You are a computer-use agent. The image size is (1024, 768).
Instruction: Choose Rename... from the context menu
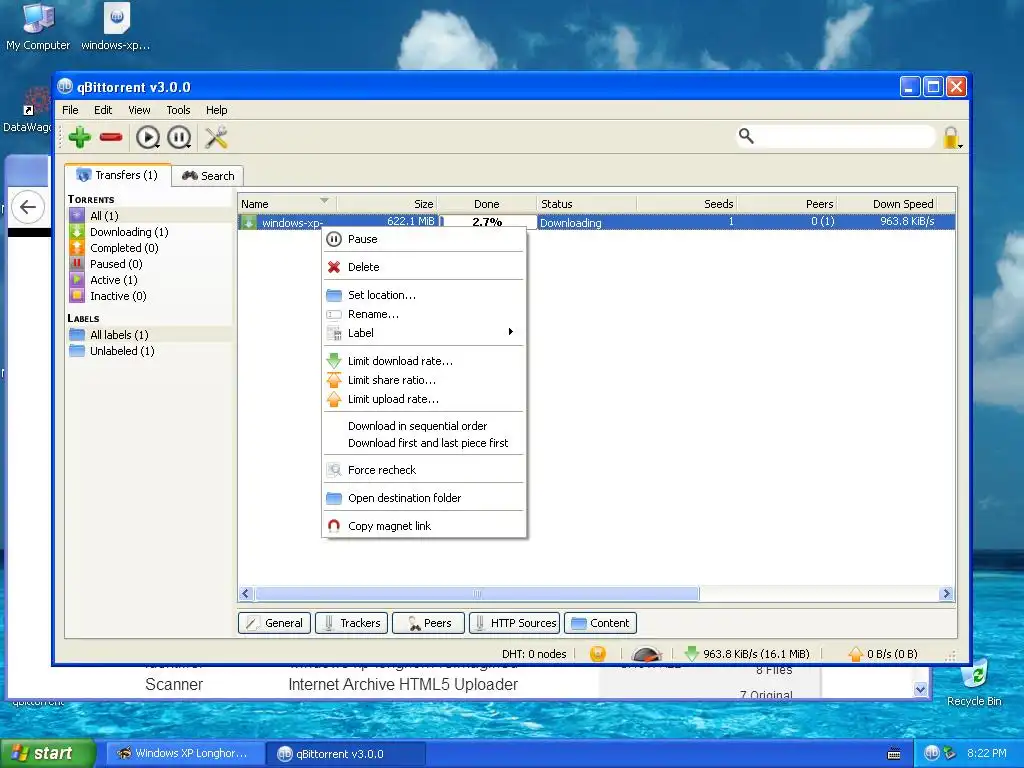pos(424,314)
